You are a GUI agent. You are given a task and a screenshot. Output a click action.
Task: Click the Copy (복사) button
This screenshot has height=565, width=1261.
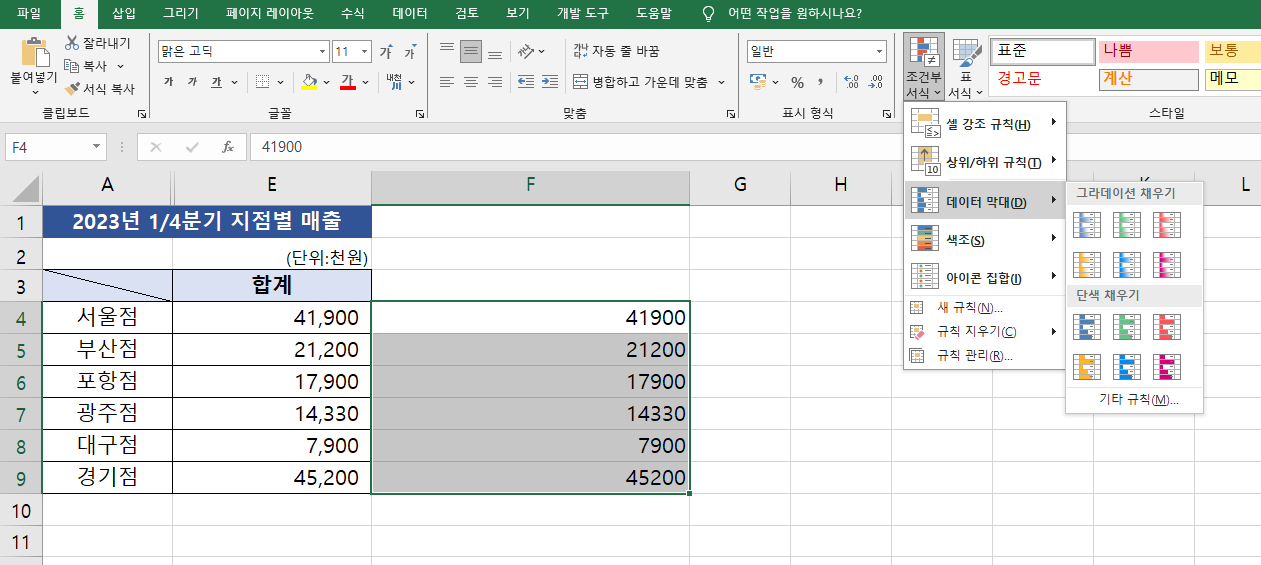click(x=86, y=66)
